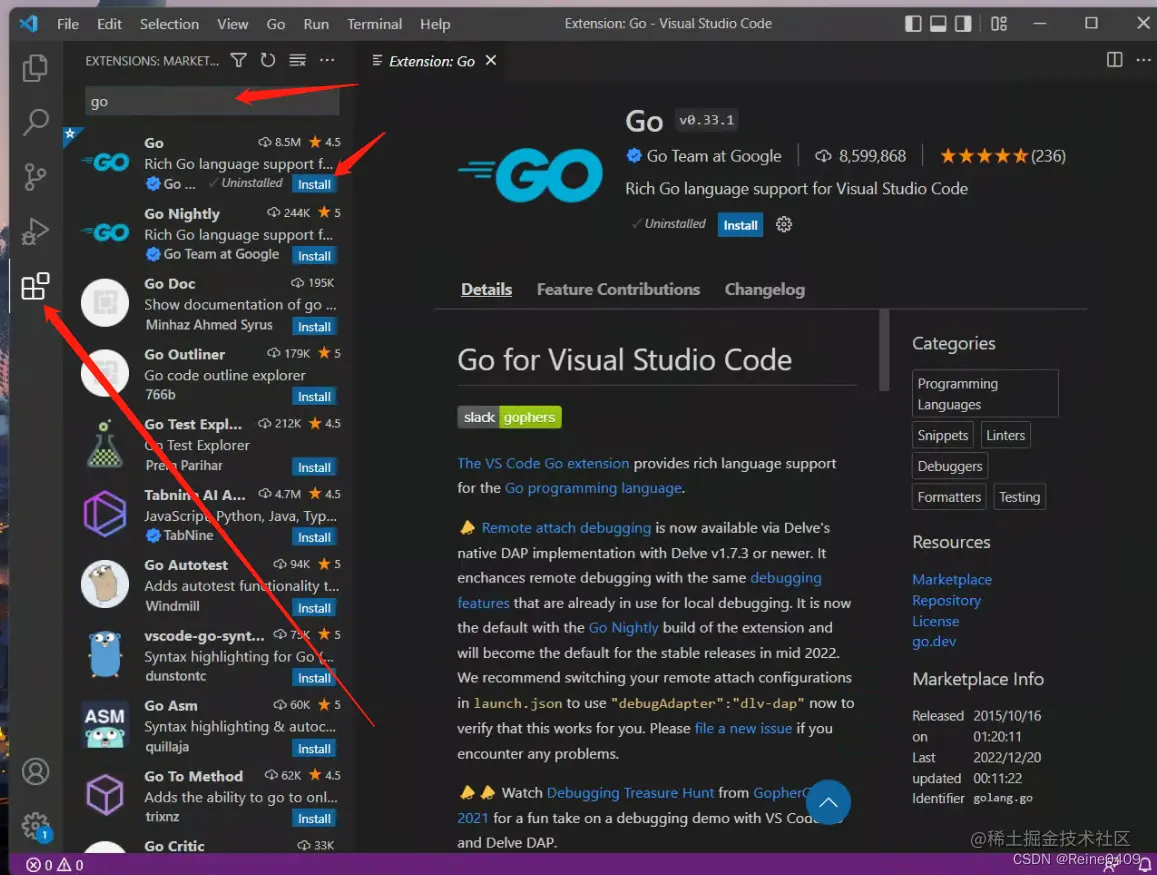Screen dimensions: 1157x875
Task: Open the Run menu
Action: (316, 24)
